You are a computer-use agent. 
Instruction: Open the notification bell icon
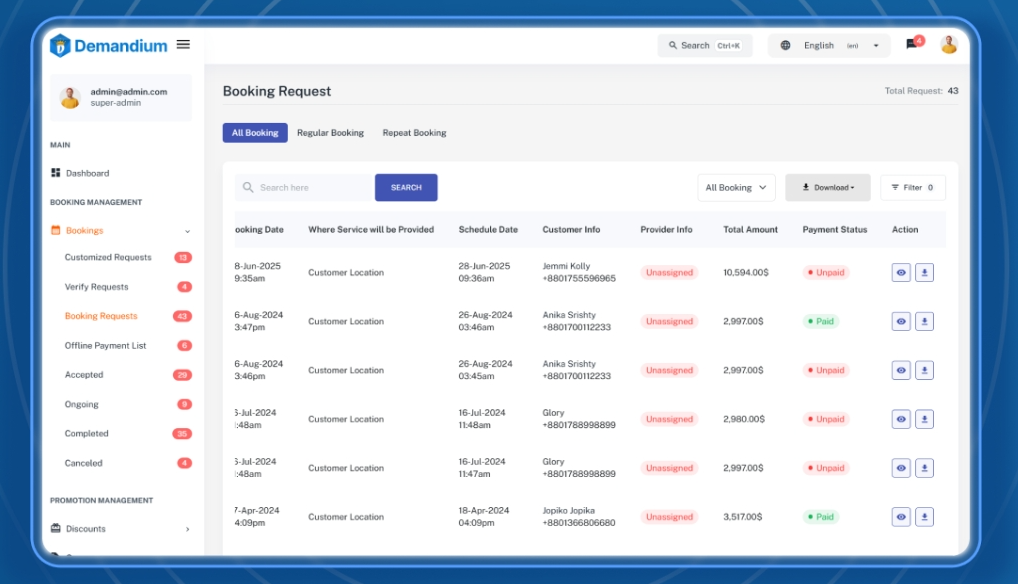912,44
